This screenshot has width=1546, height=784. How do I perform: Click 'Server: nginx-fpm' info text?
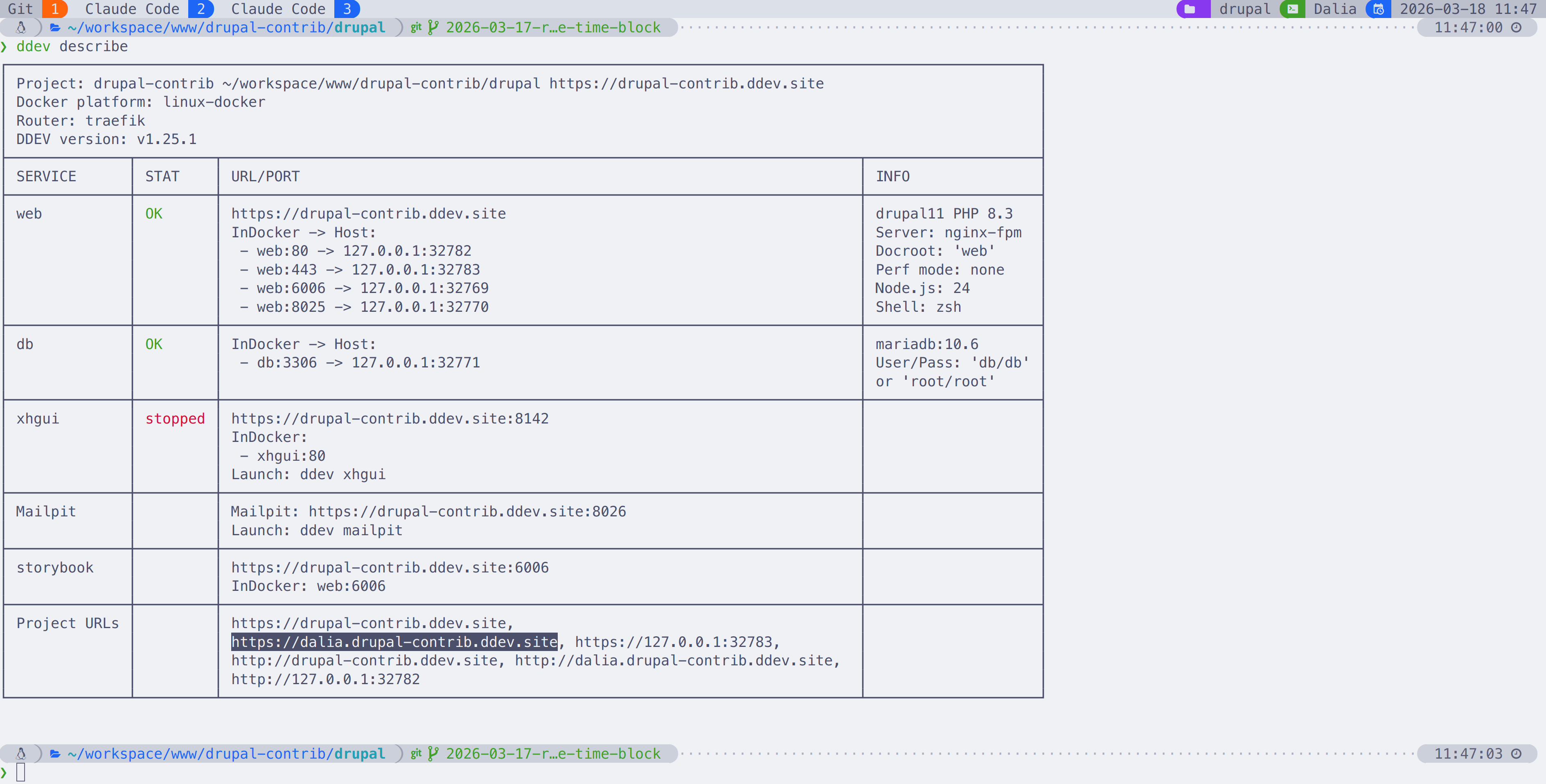pos(948,232)
